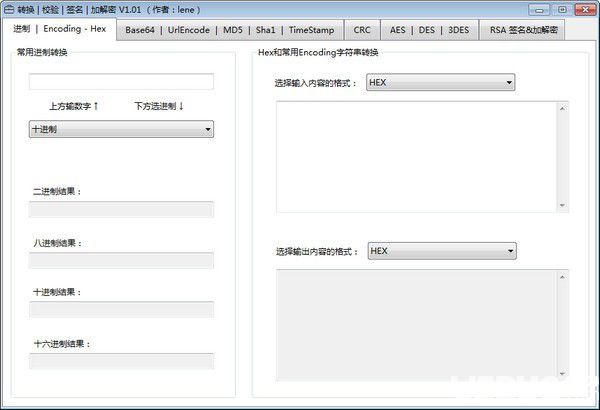Maximize the converter window
The width and height of the screenshot is (600, 410).
pos(562,9)
